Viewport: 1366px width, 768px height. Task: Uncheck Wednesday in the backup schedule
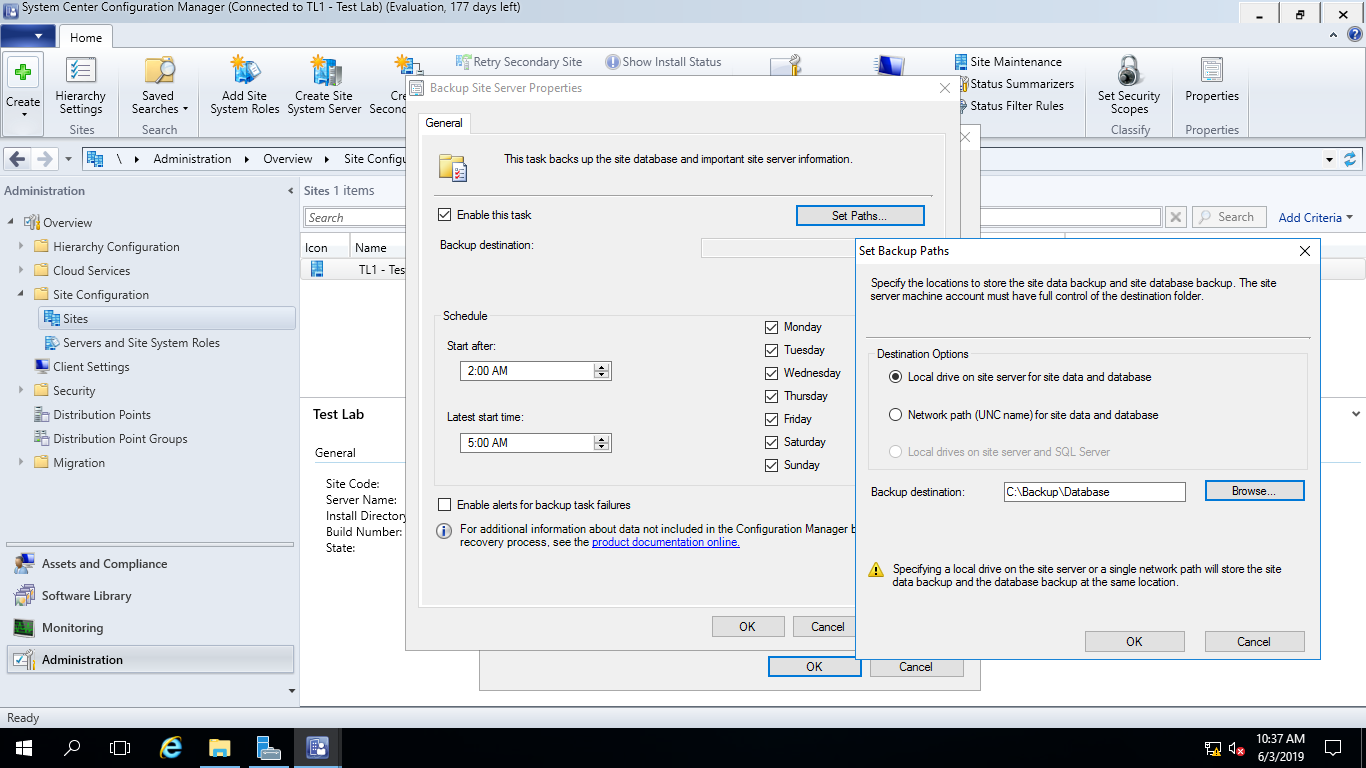(771, 373)
